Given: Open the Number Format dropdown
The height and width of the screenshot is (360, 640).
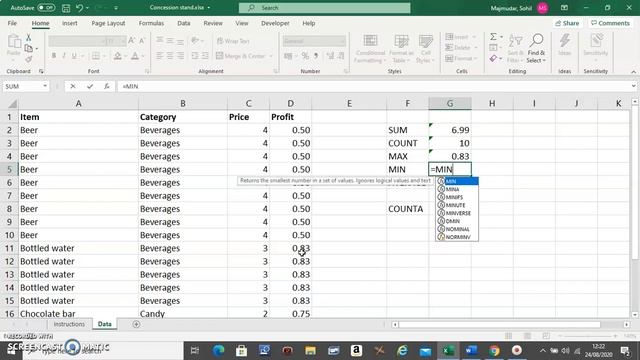Looking at the screenshot, I should point(342,41).
